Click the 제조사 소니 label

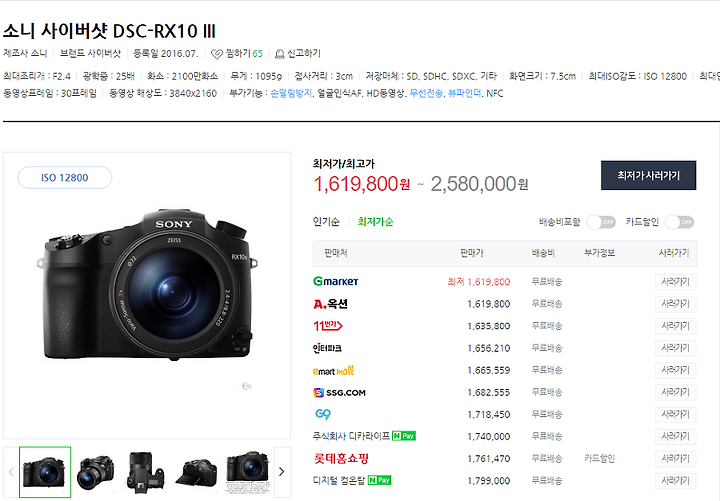pos(25,54)
